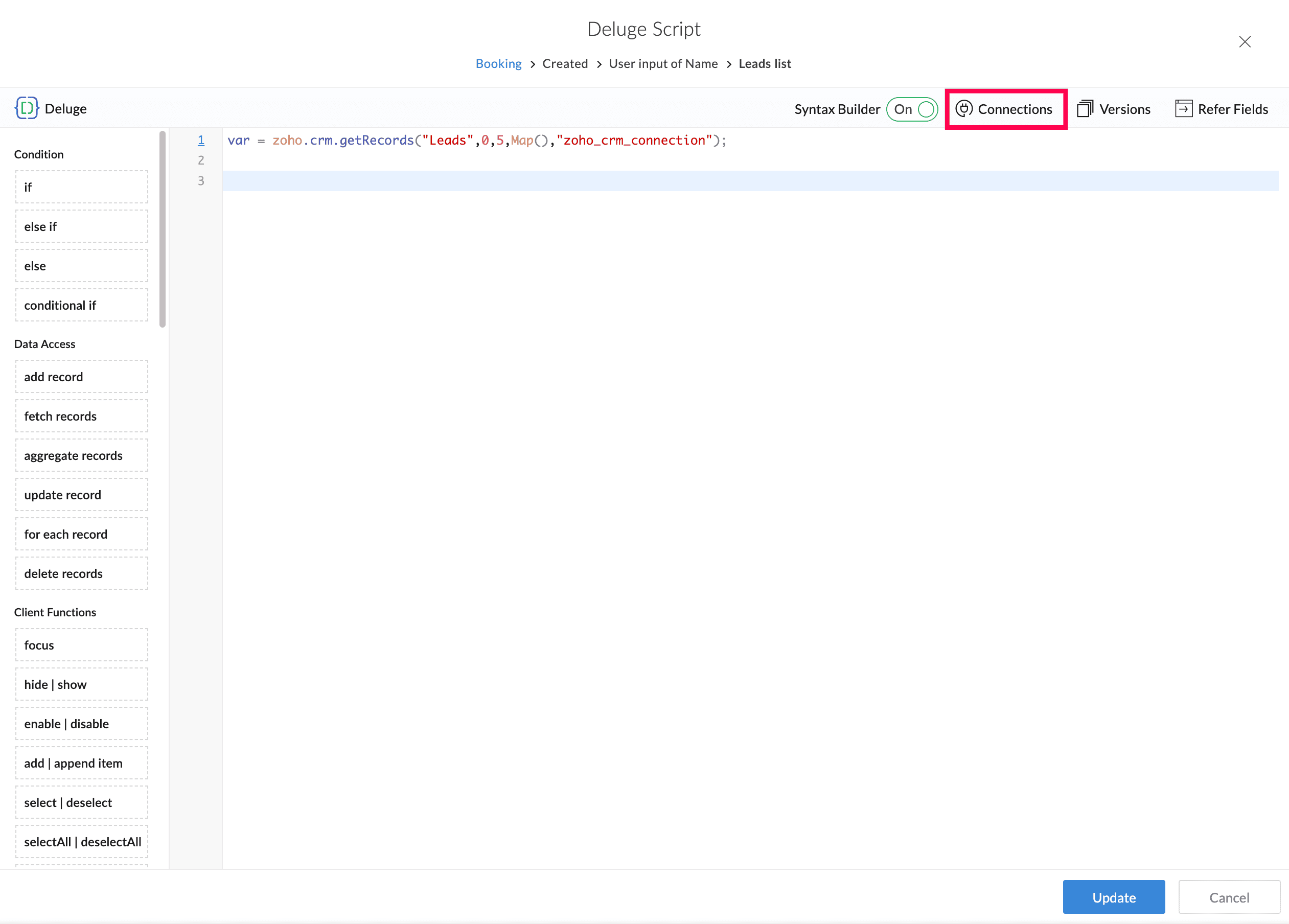Click the Deluge logo icon
The height and width of the screenshot is (924, 1289).
pos(27,108)
